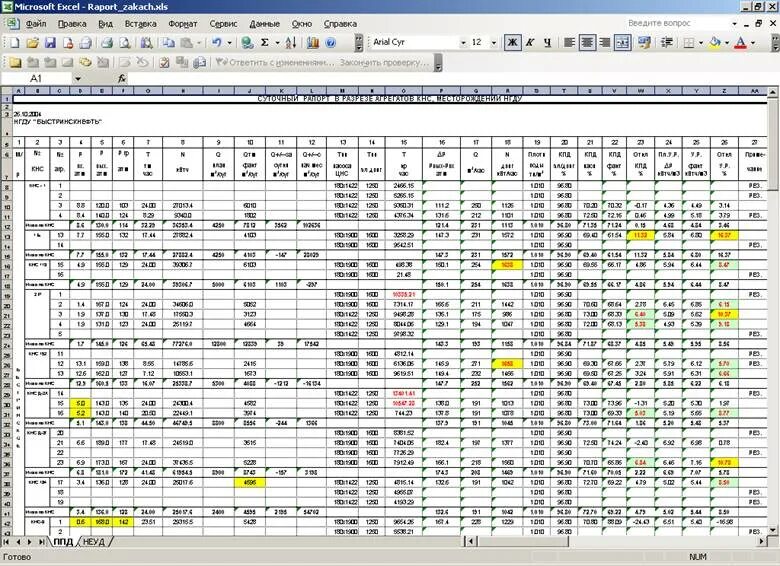This screenshot has height=566, width=780.
Task: Click the spelling/research binoculars icon
Action: tap(146, 43)
